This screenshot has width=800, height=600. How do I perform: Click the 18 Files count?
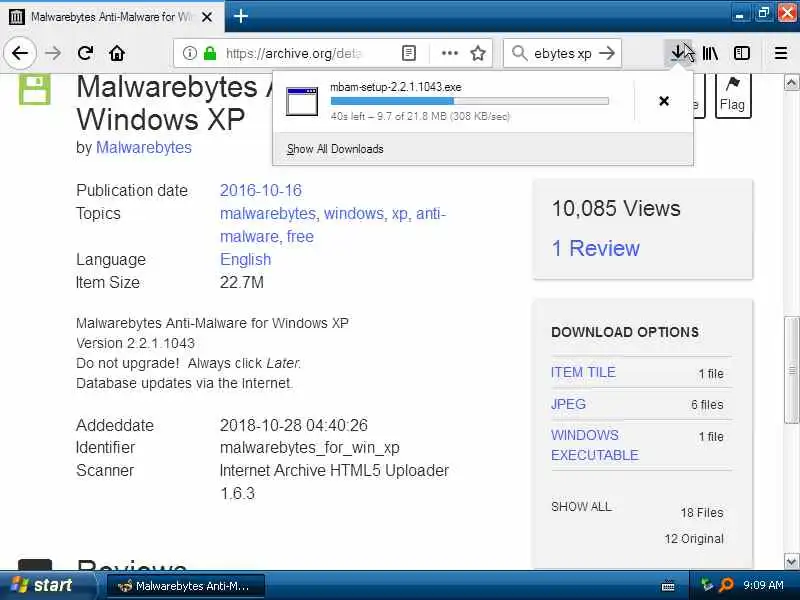(x=702, y=513)
